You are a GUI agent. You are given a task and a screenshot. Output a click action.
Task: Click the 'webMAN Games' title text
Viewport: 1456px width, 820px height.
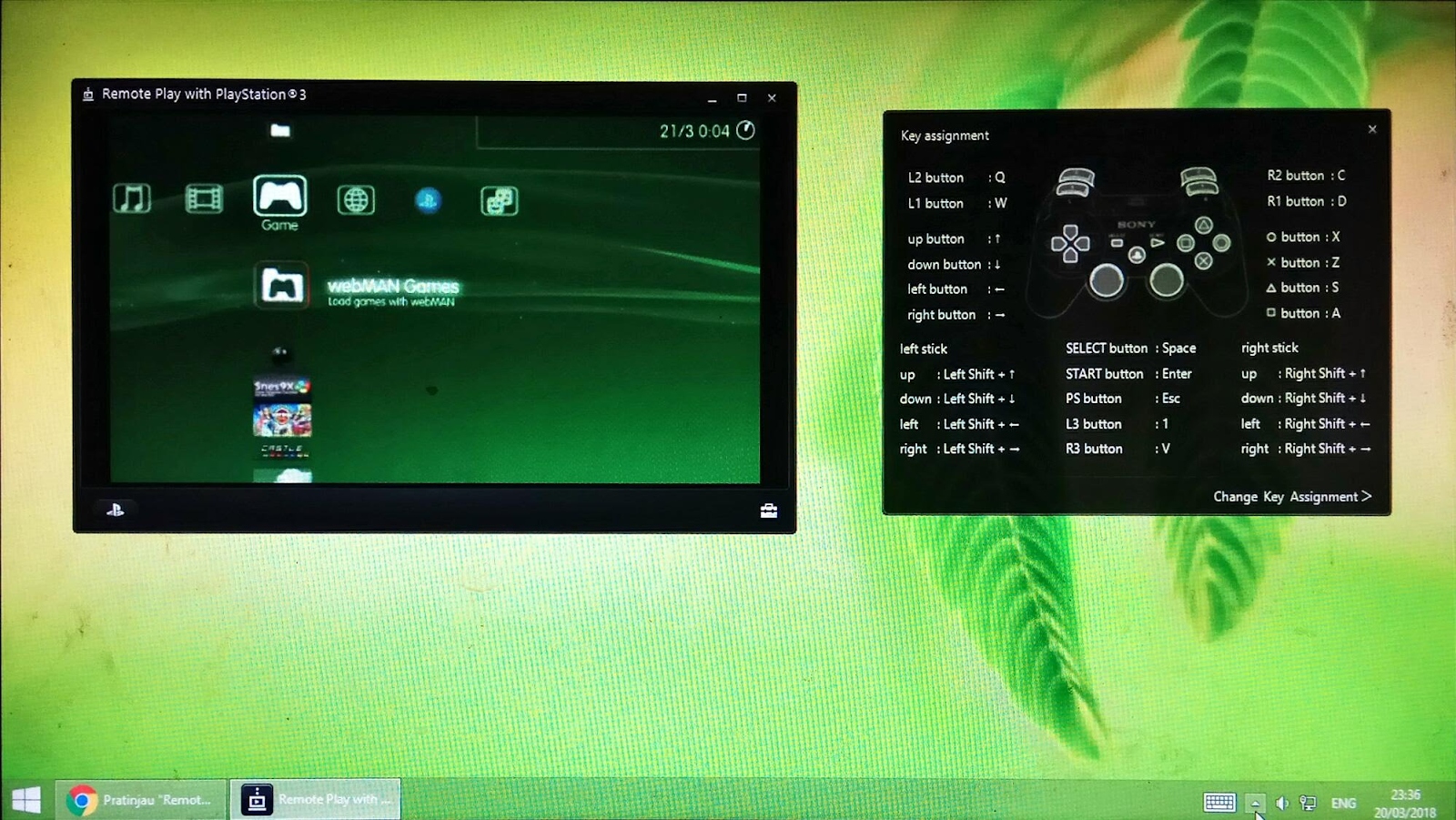pyautogui.click(x=393, y=286)
